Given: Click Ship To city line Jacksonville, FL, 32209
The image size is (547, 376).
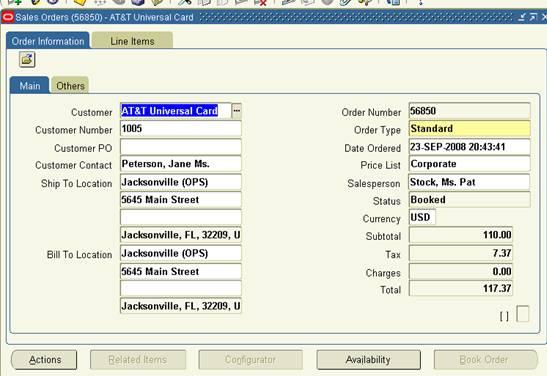Looking at the screenshot, I should point(181,235).
